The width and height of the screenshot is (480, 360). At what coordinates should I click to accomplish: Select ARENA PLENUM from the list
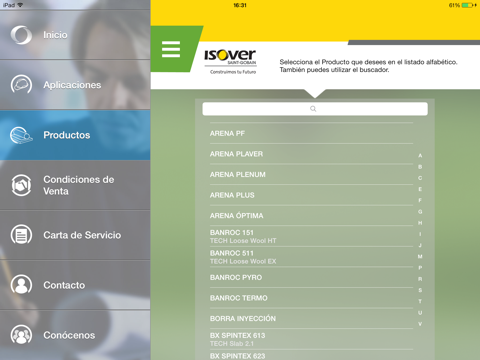coord(311,174)
